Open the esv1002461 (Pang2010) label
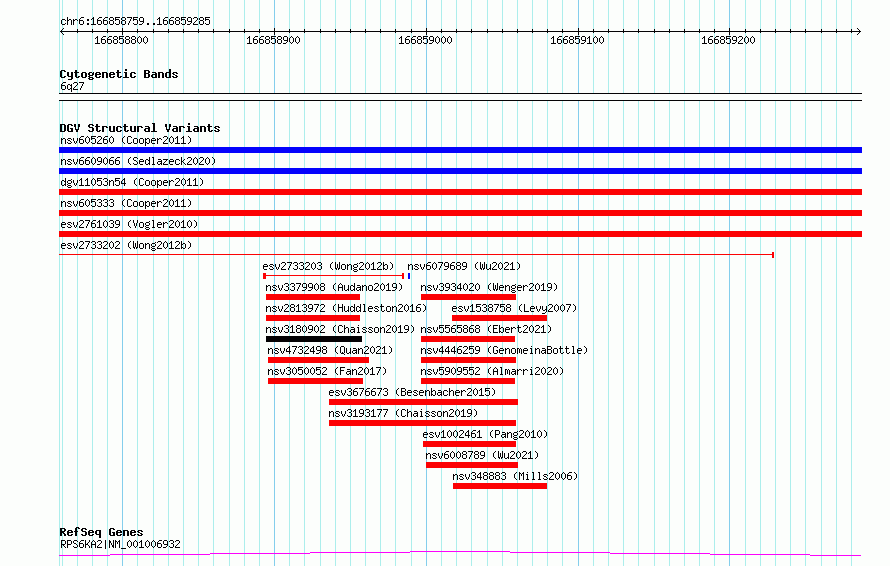Screen dimensions: 890x566 pos(485,434)
